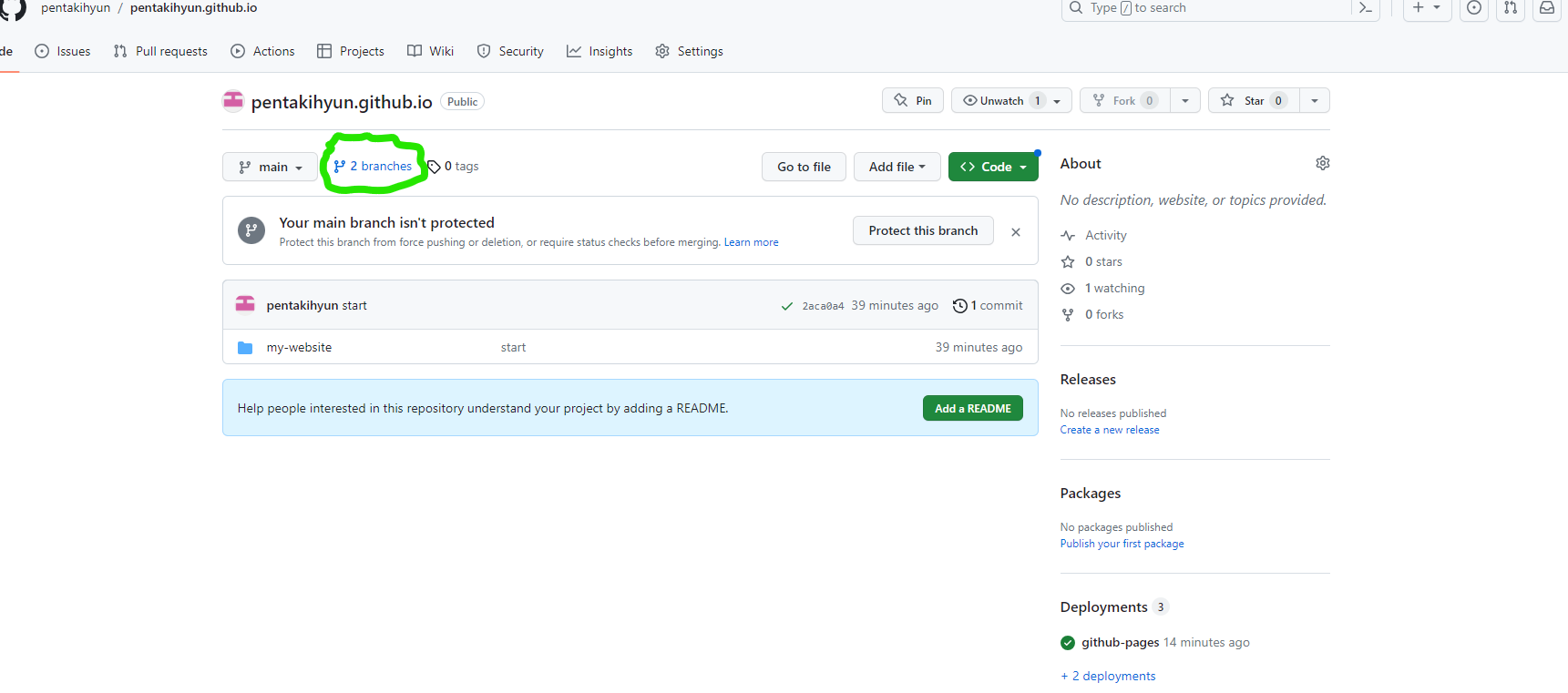Image resolution: width=1568 pixels, height=693 pixels.
Task: Click Create a new release link
Action: (1110, 430)
